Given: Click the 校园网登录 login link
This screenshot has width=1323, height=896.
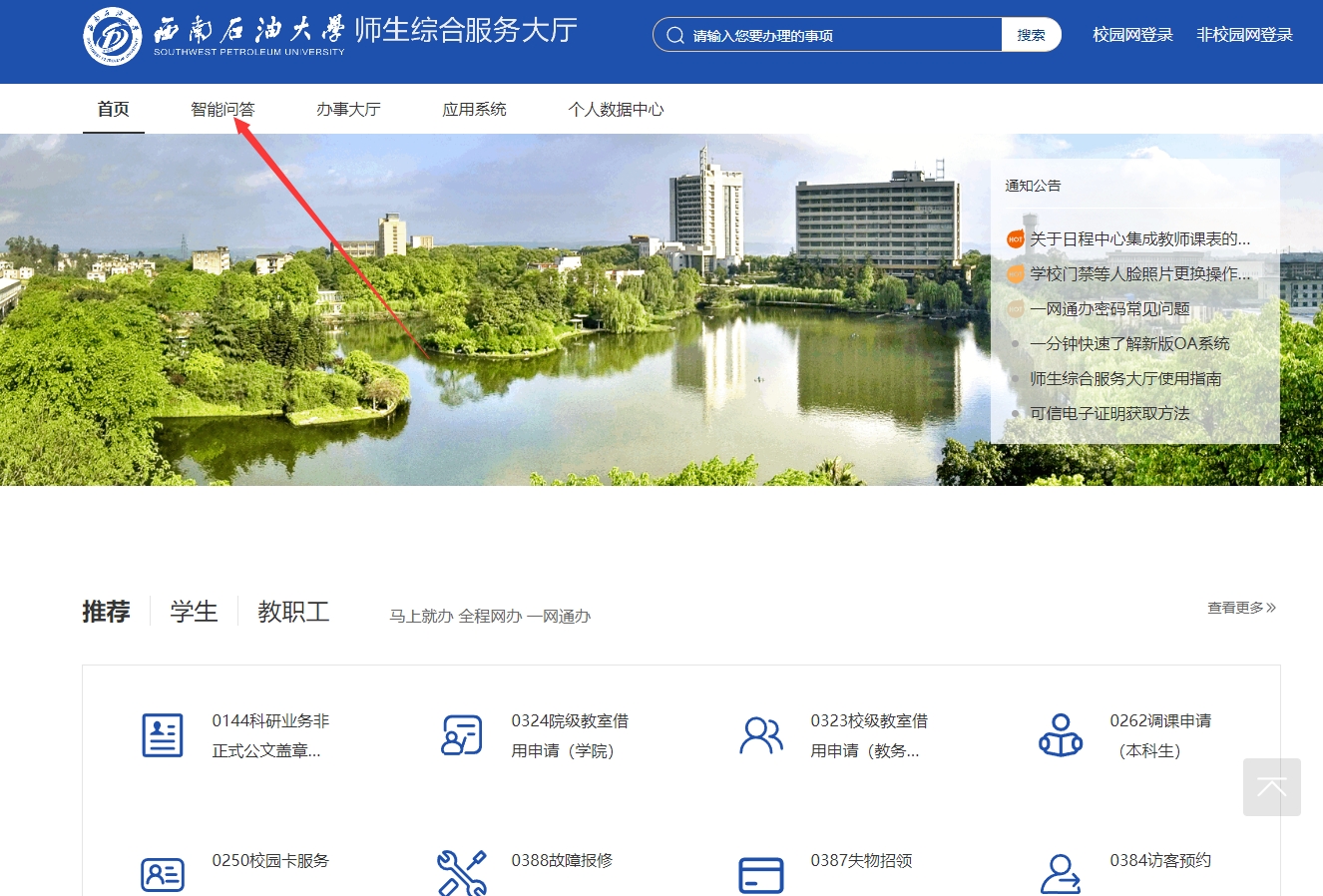Looking at the screenshot, I should click(1132, 35).
